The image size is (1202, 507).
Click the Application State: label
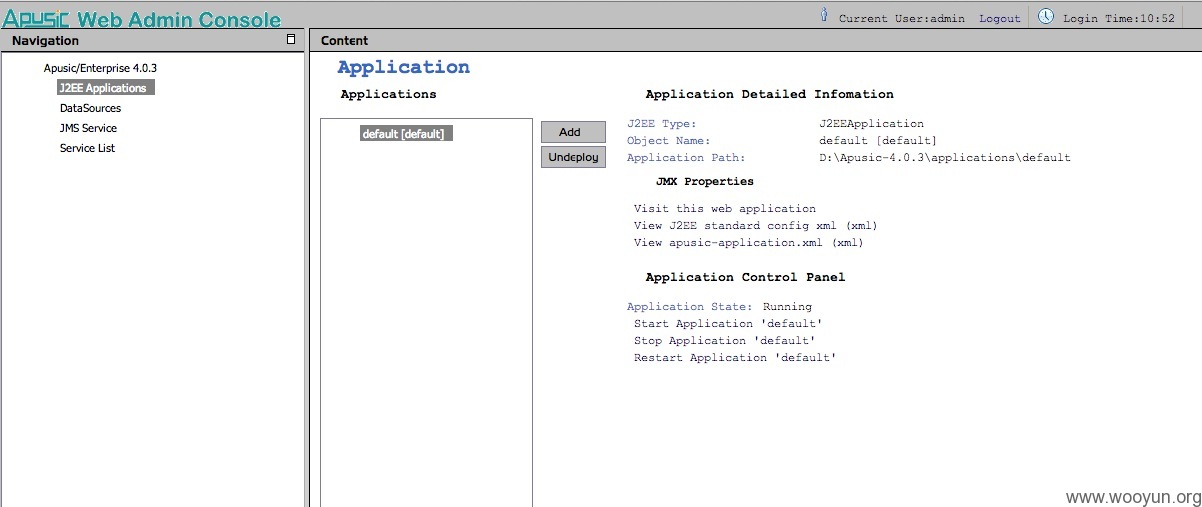pyautogui.click(x=690, y=307)
